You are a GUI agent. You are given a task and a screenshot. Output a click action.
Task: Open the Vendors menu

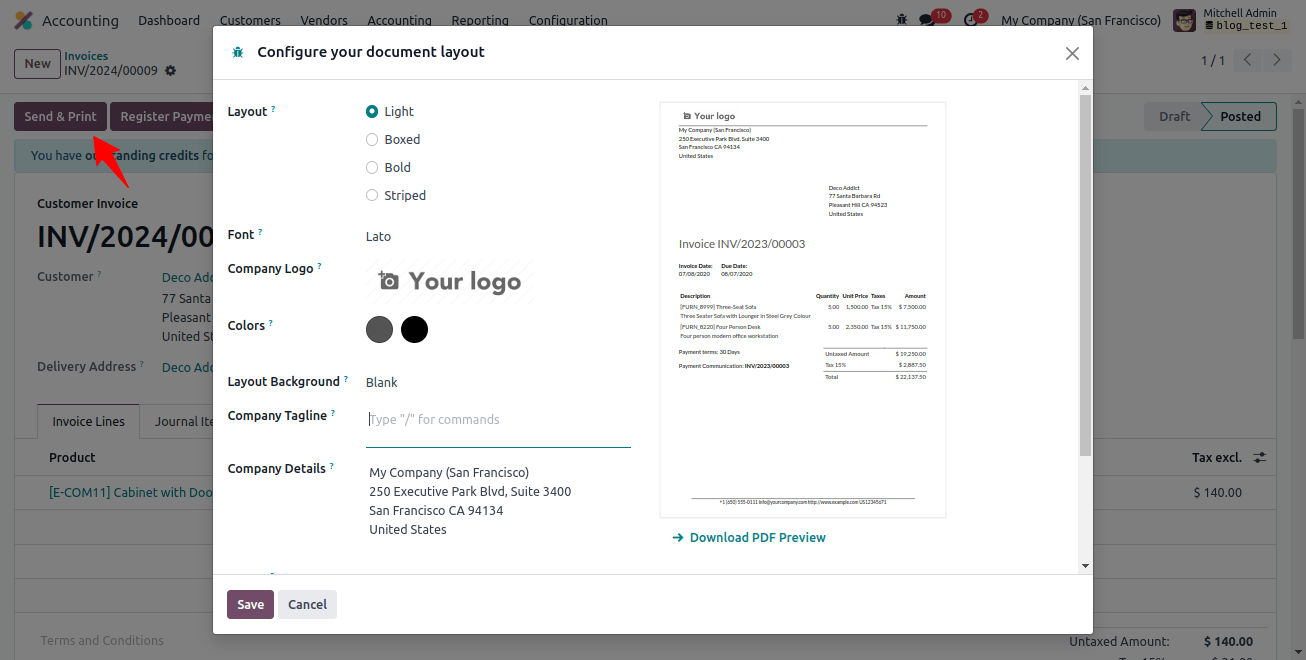click(x=324, y=20)
